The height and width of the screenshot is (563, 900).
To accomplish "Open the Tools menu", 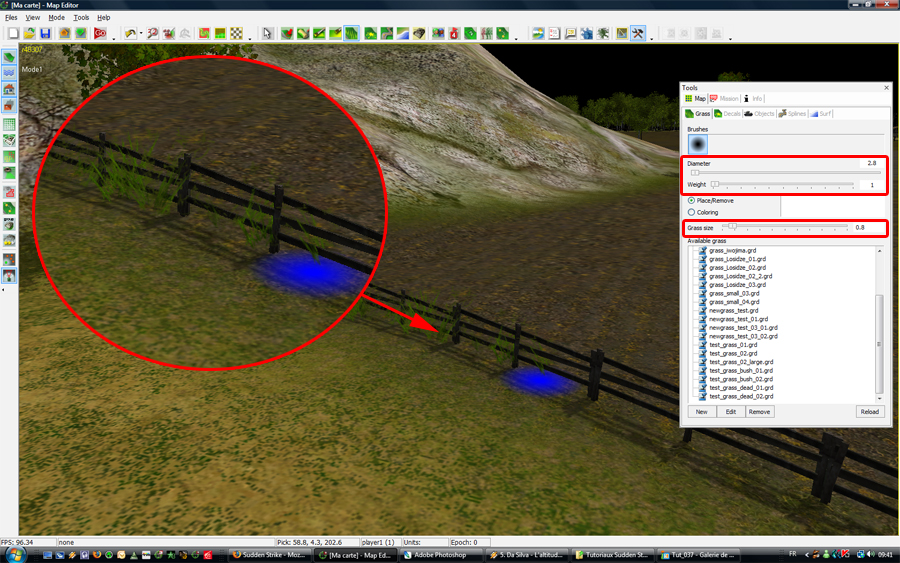I will [81, 17].
